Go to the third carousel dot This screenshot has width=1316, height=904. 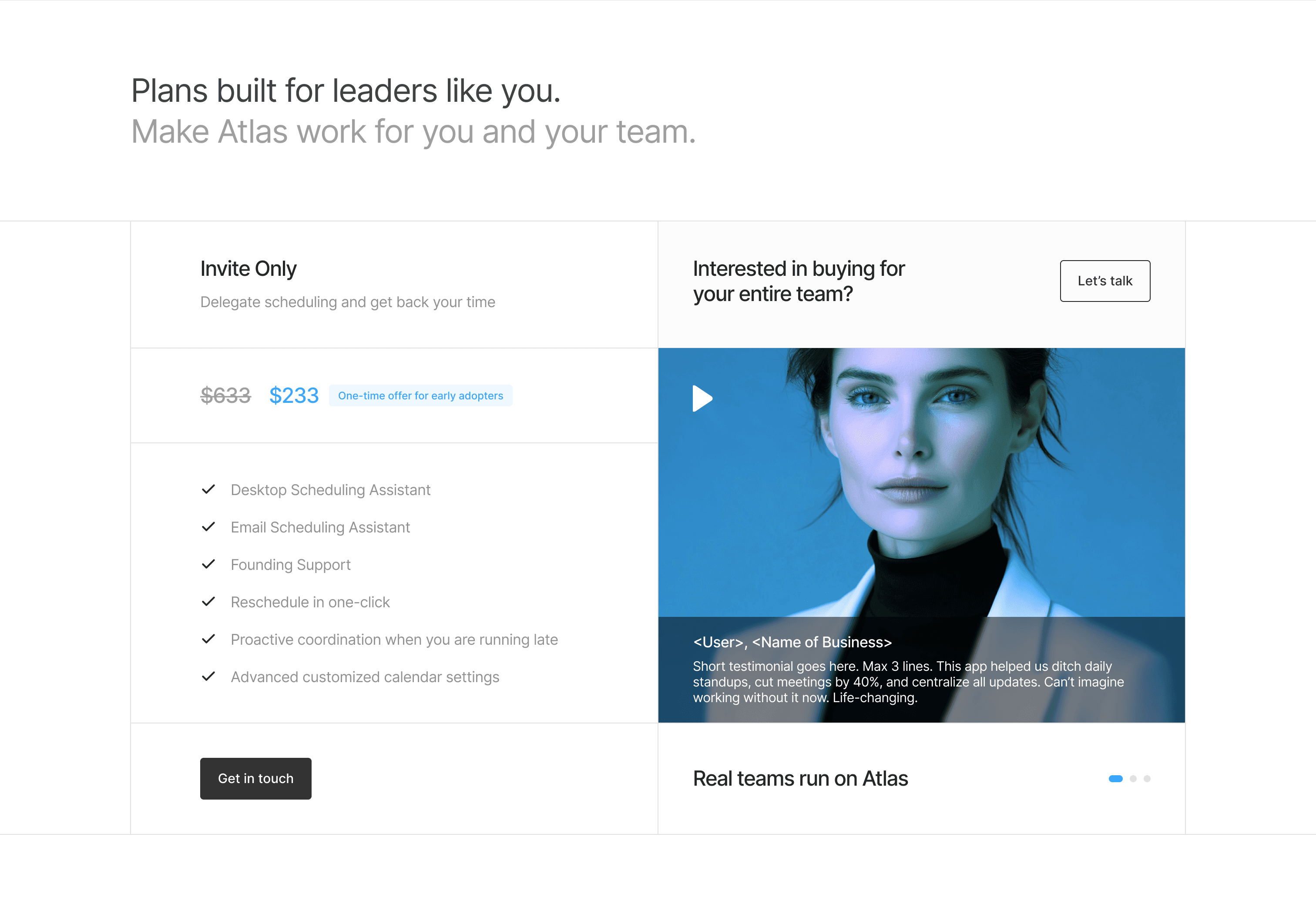point(1147,779)
